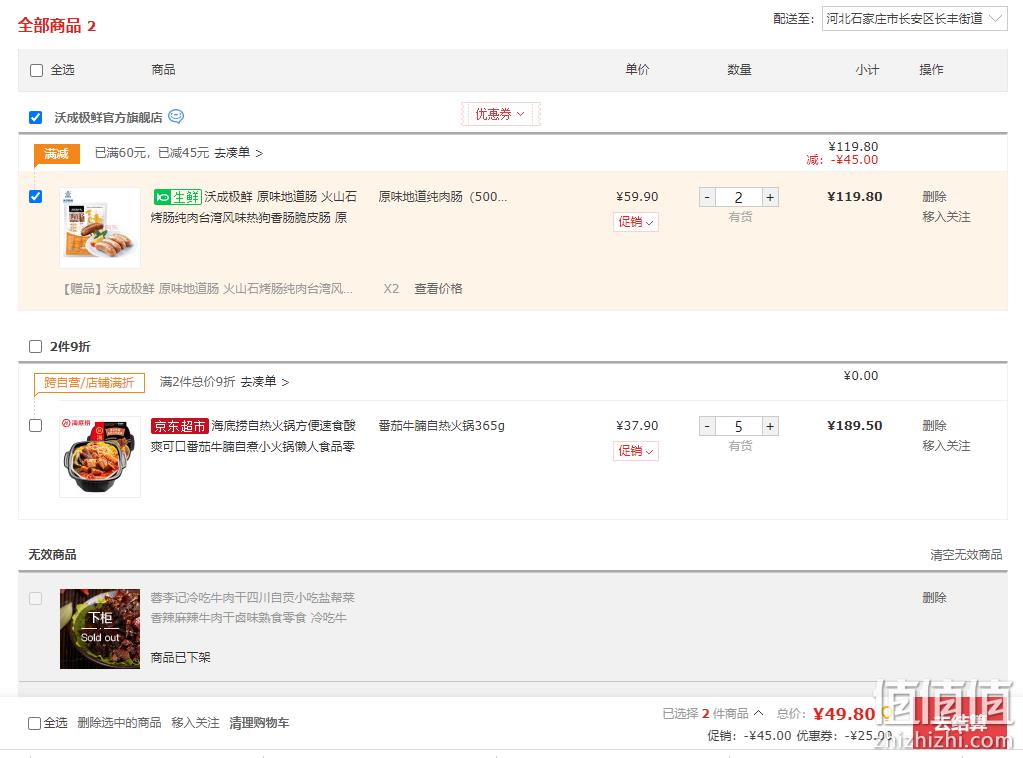Open the sausage product thumbnail
Viewport: 1023px width, 758px height.
[x=100, y=228]
